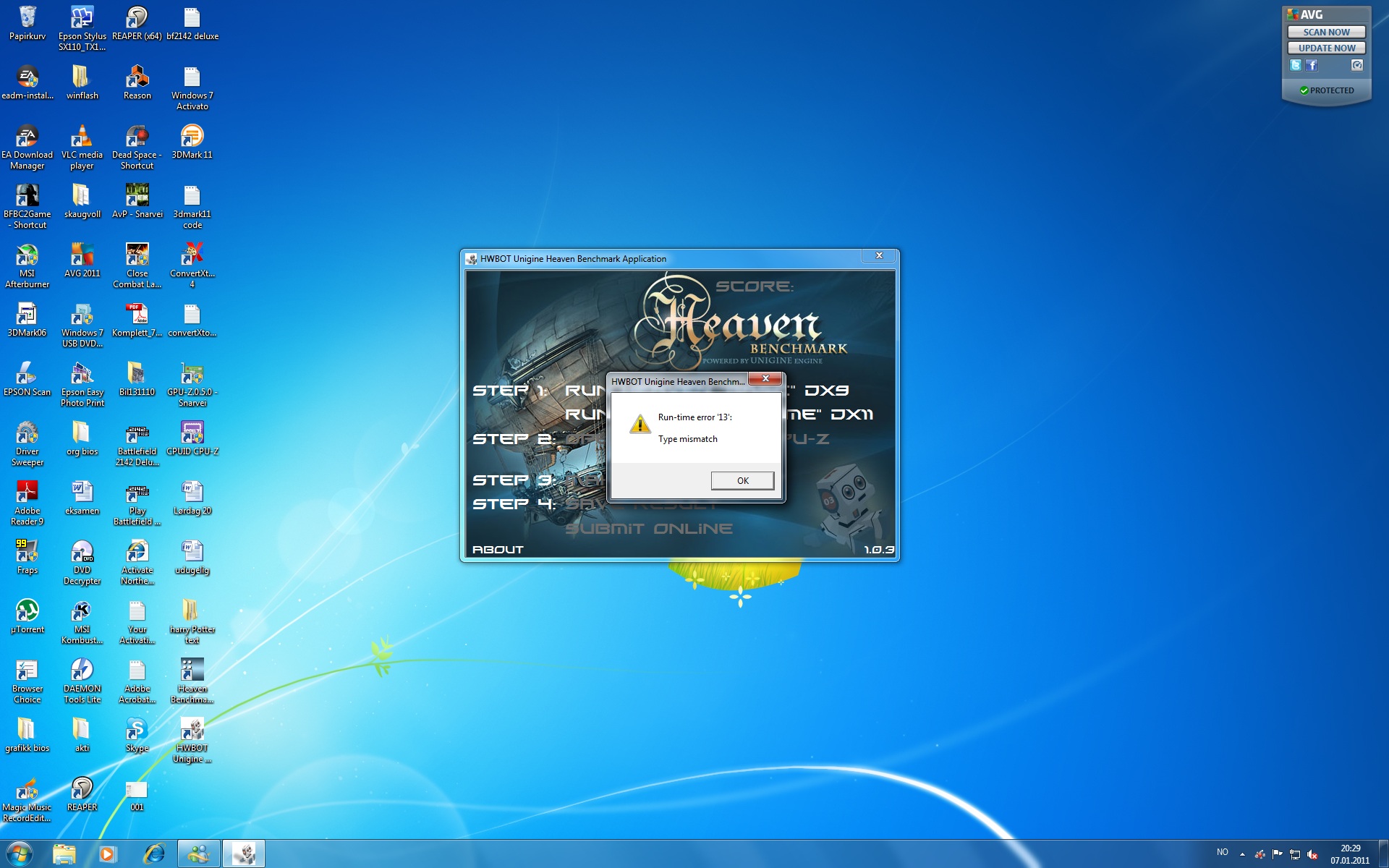
Task: Open the Epson Scan desktop icon
Action: coord(27,379)
